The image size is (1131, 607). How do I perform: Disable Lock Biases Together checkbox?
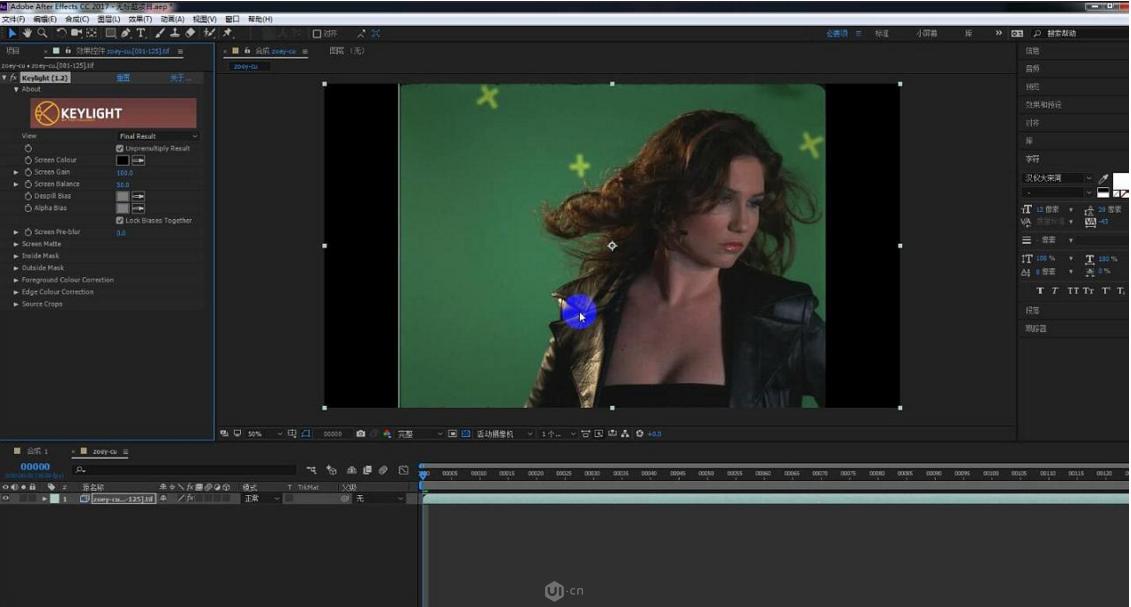(120, 220)
